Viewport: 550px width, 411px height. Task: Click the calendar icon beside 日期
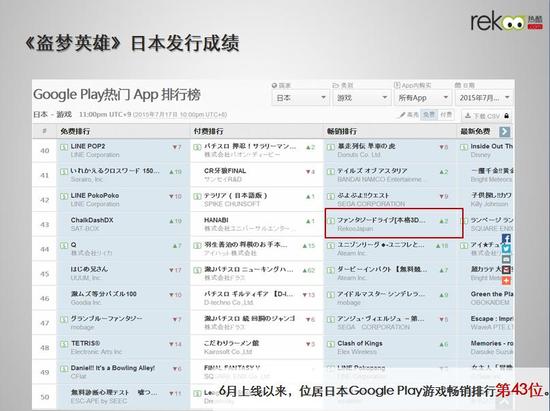(x=458, y=85)
